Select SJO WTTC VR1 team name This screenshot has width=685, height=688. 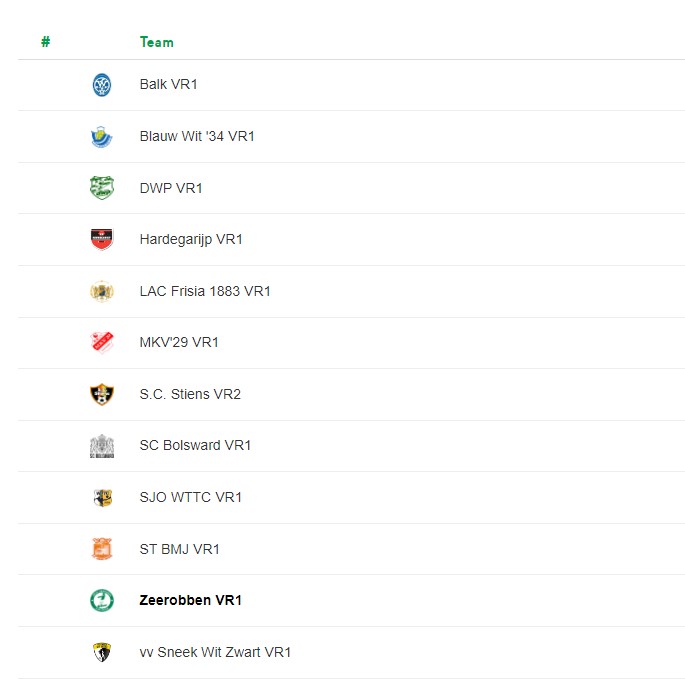190,497
